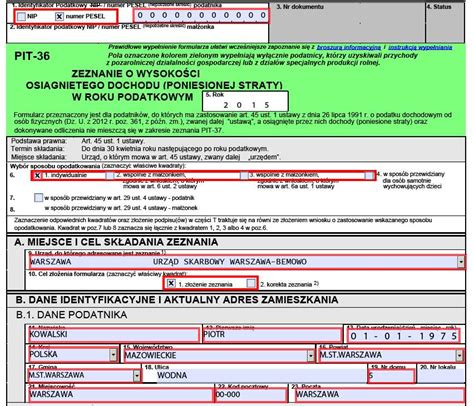Open the urząd skarbowy dropdown arrow

coord(461,262)
